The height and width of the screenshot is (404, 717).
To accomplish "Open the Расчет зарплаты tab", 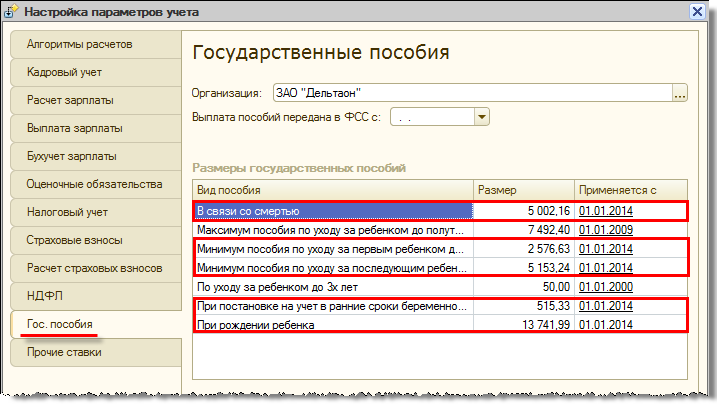I will coord(96,100).
